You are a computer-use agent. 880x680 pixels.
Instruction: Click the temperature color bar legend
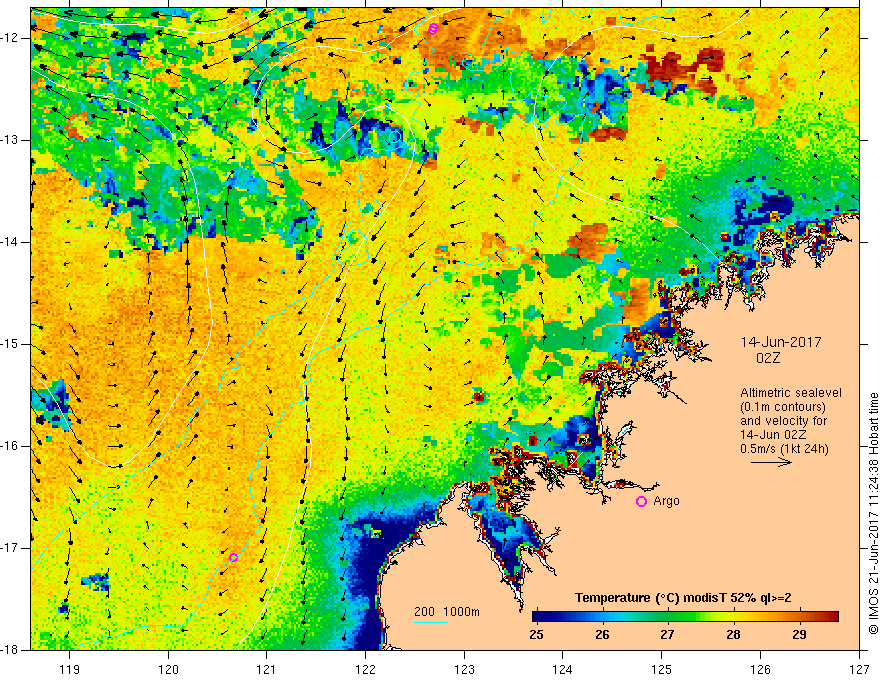tap(685, 617)
